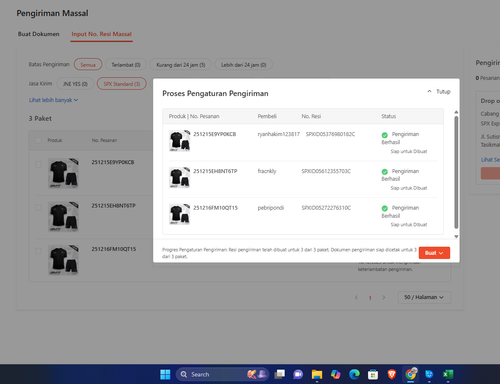This screenshot has width=500, height=384.
Task: Open Microsoft Store from the taskbar
Action: point(373,374)
